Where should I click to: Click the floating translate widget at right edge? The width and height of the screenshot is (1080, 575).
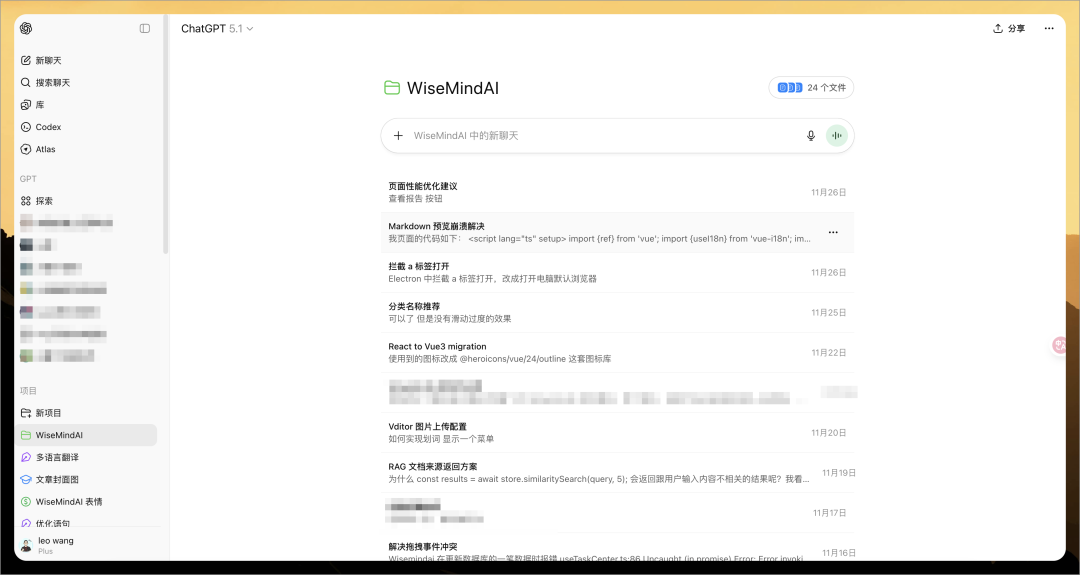tap(1059, 344)
